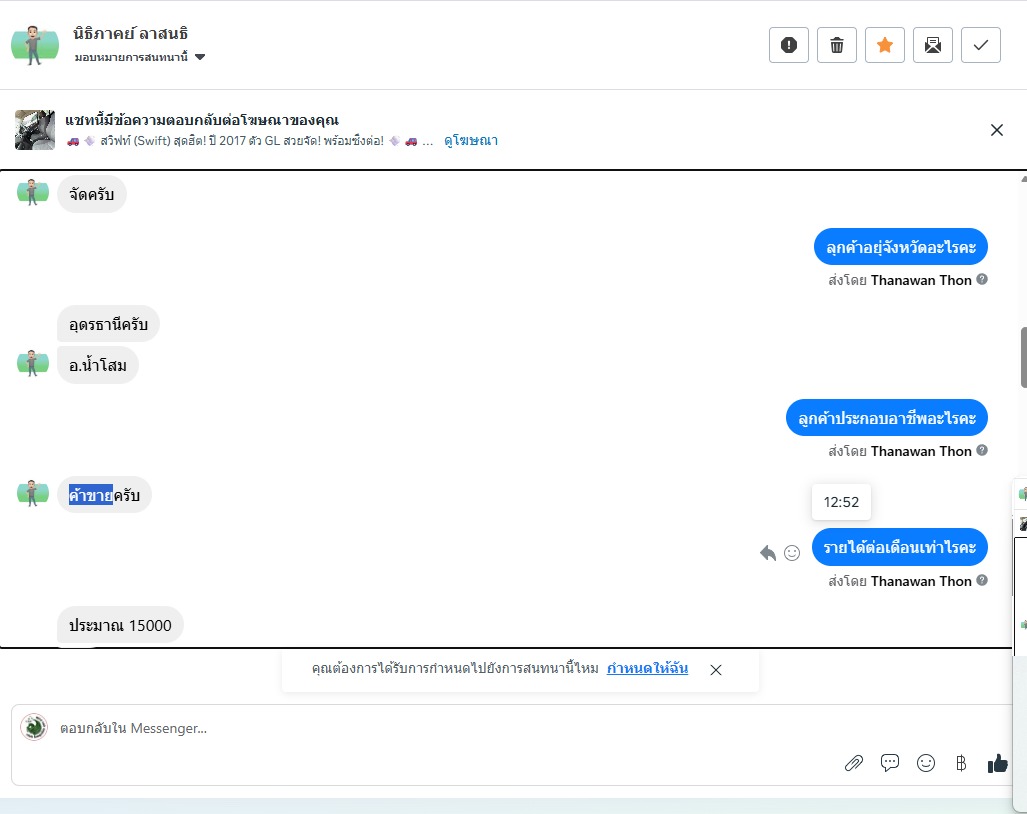Click the ดูโฆษณา link
The height and width of the screenshot is (814, 1027).
pyautogui.click(x=471, y=141)
